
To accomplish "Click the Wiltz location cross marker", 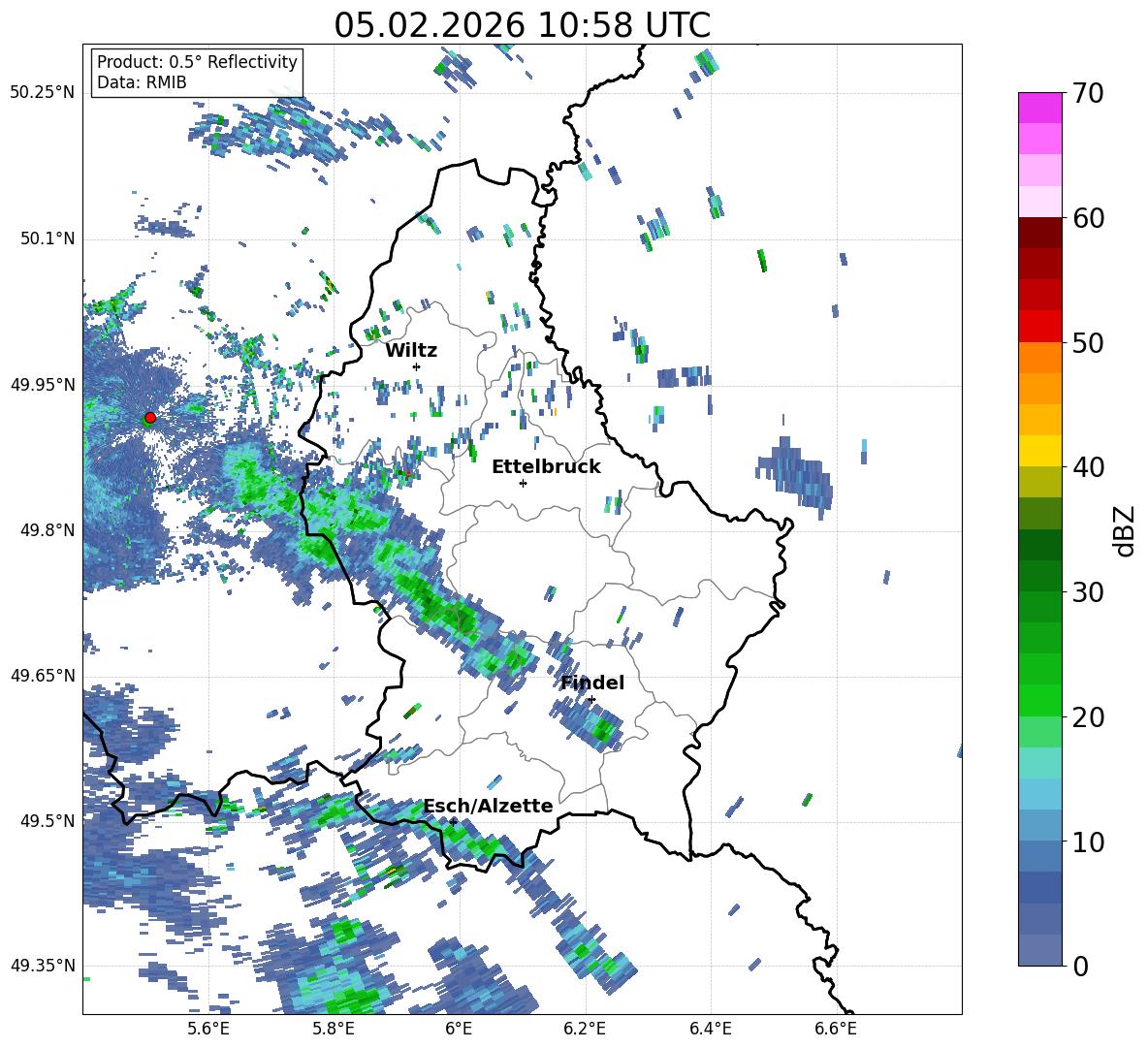I will click(x=417, y=366).
